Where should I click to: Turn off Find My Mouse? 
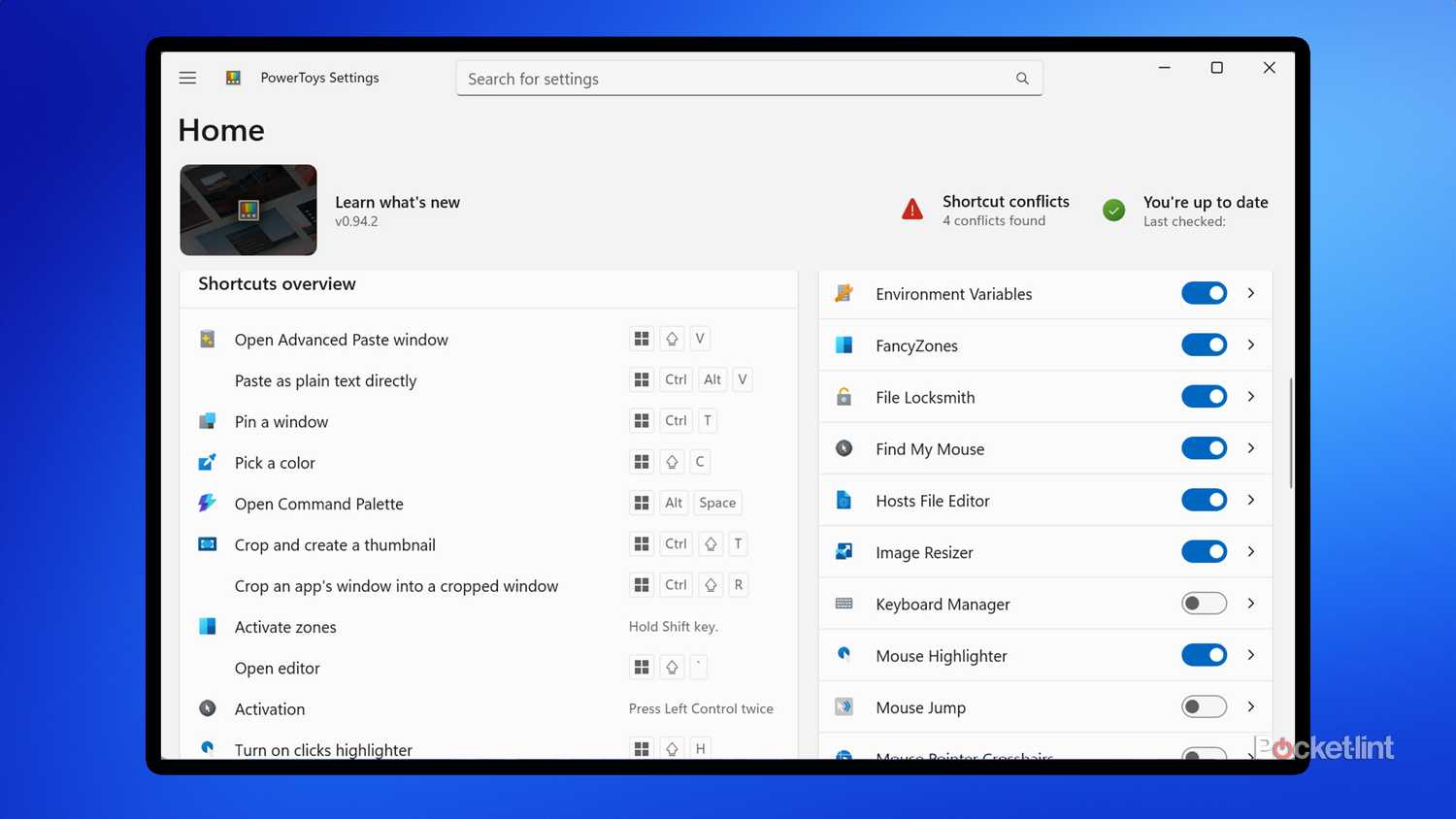click(1204, 447)
